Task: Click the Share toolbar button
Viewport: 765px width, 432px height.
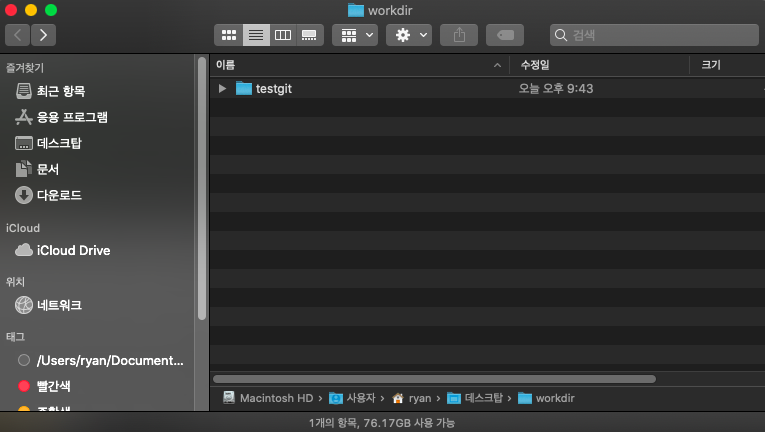Action: point(459,35)
